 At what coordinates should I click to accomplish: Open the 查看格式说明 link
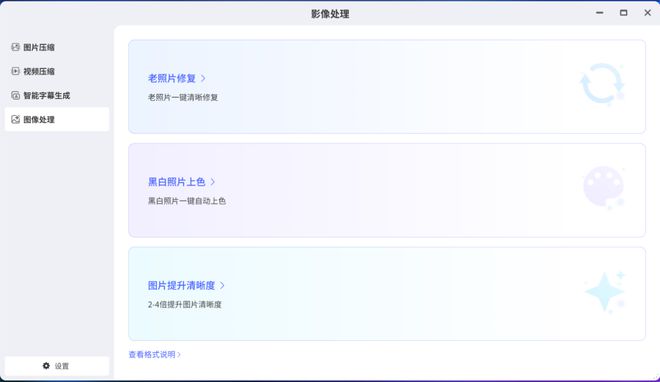point(152,354)
